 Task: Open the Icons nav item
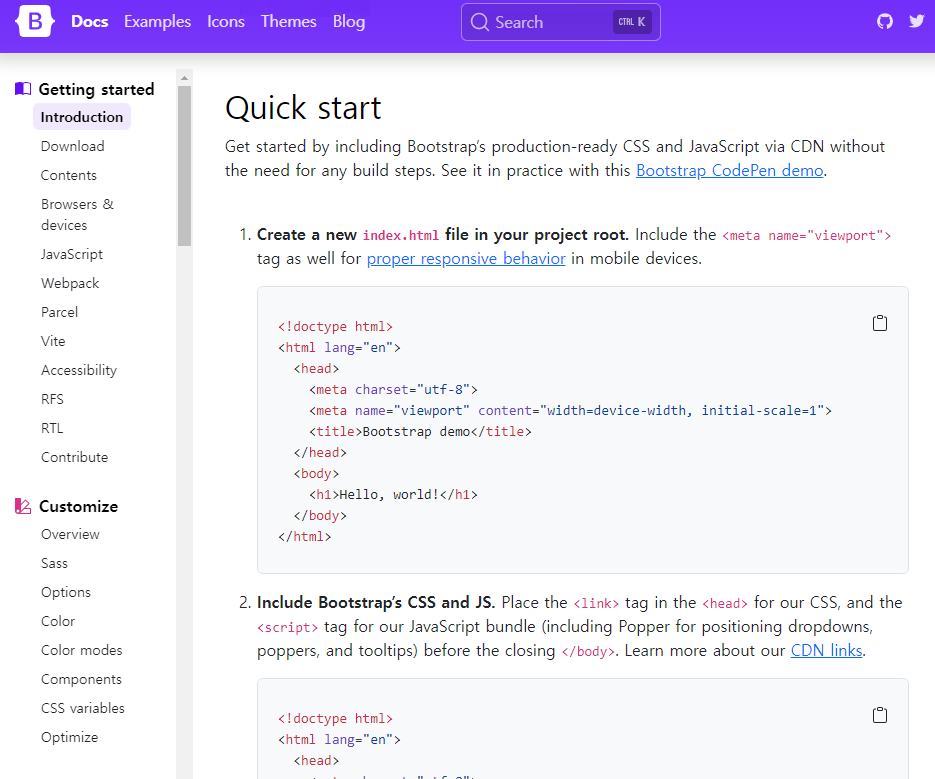tap(226, 21)
